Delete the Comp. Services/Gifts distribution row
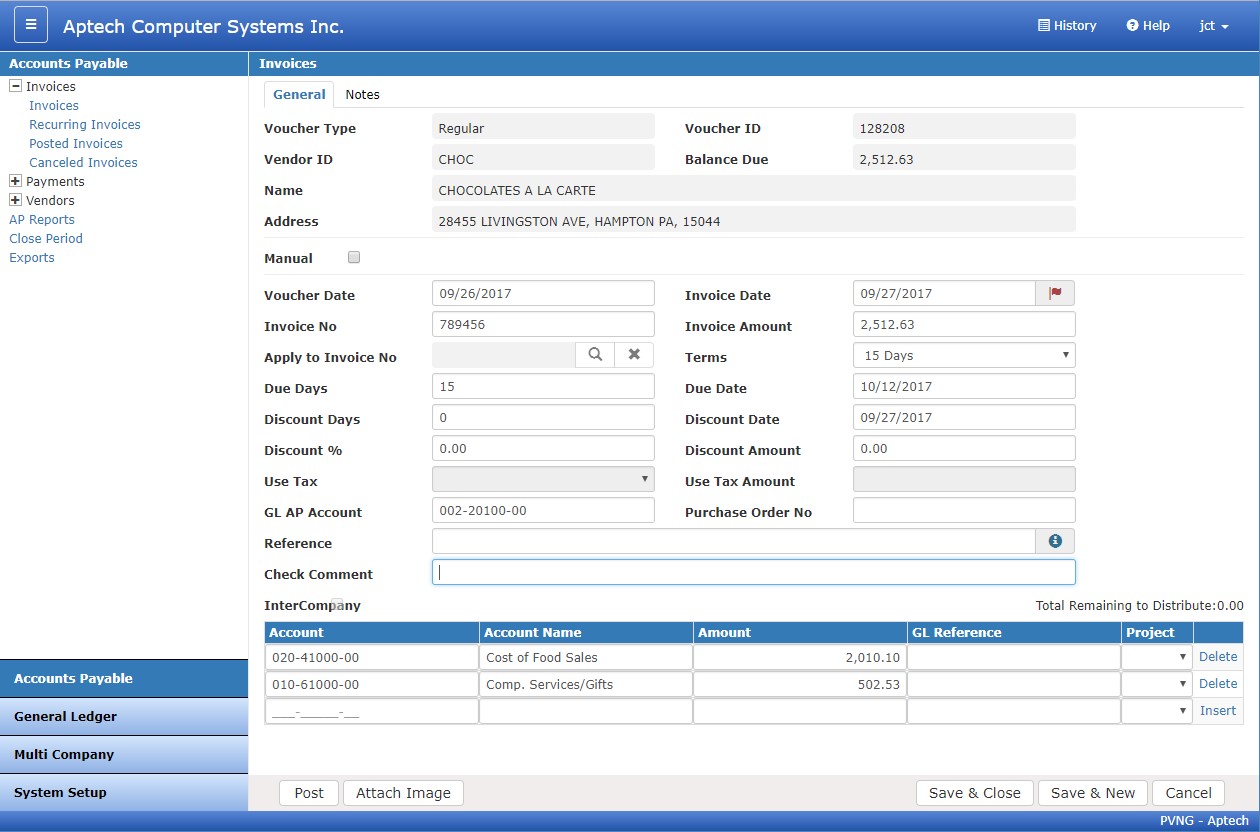1260x832 pixels. 1218,684
